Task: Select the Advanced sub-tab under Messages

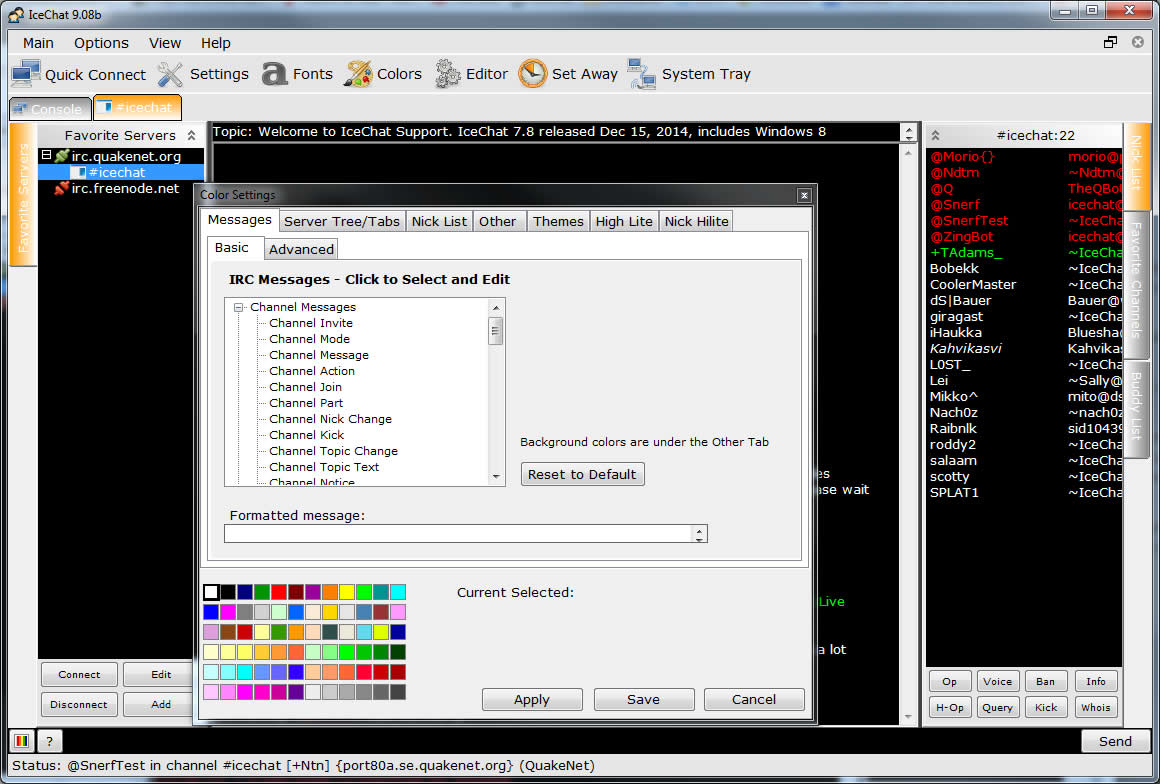Action: pyautogui.click(x=301, y=249)
